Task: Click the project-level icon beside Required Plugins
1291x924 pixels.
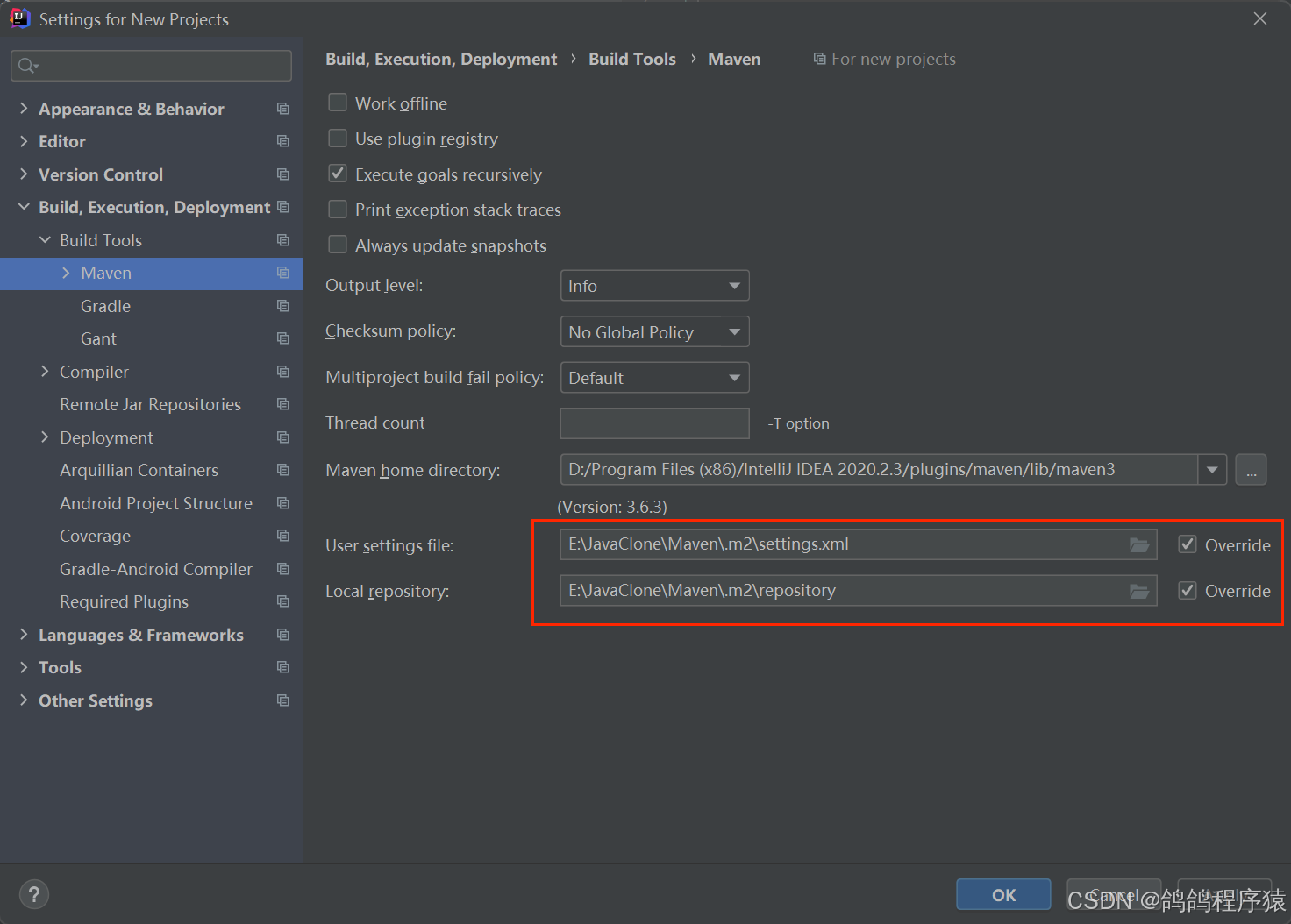Action: coord(282,601)
